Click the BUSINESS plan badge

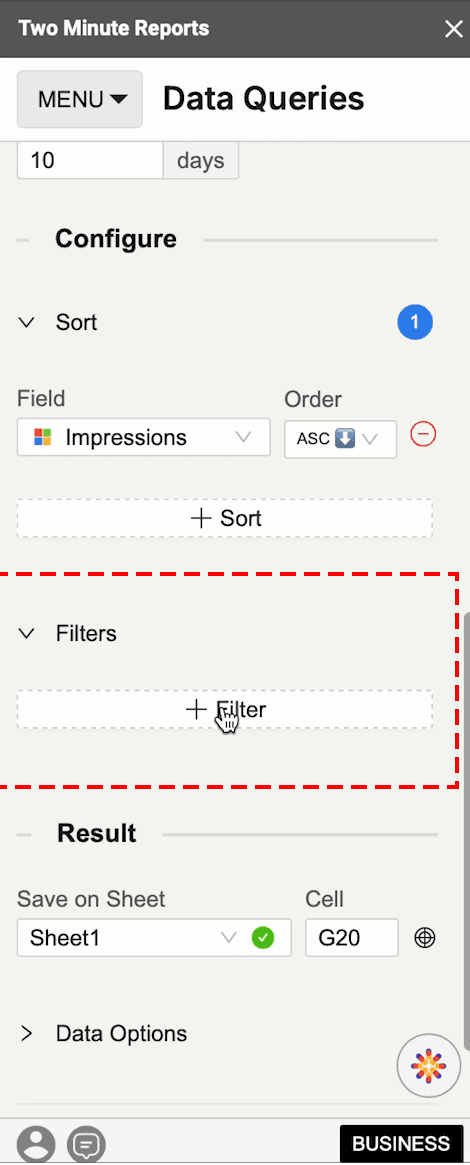pos(401,1144)
